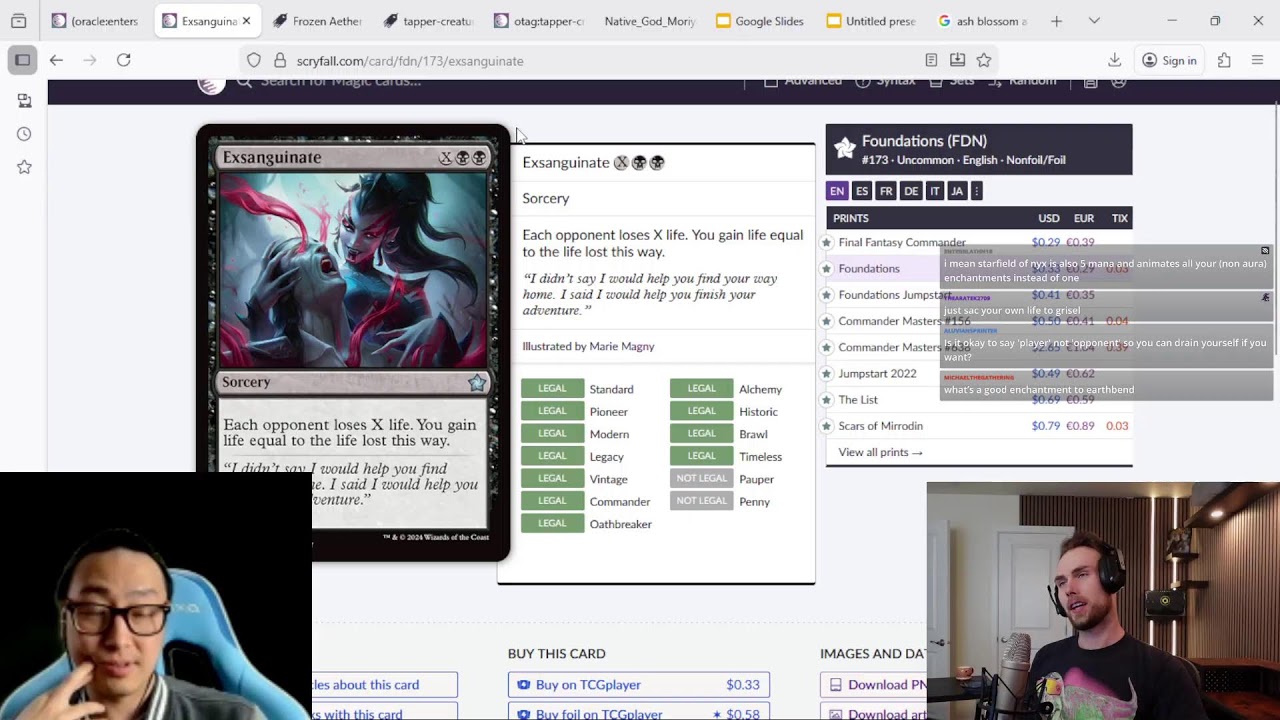Click the star foil icon on the card image

click(x=477, y=382)
